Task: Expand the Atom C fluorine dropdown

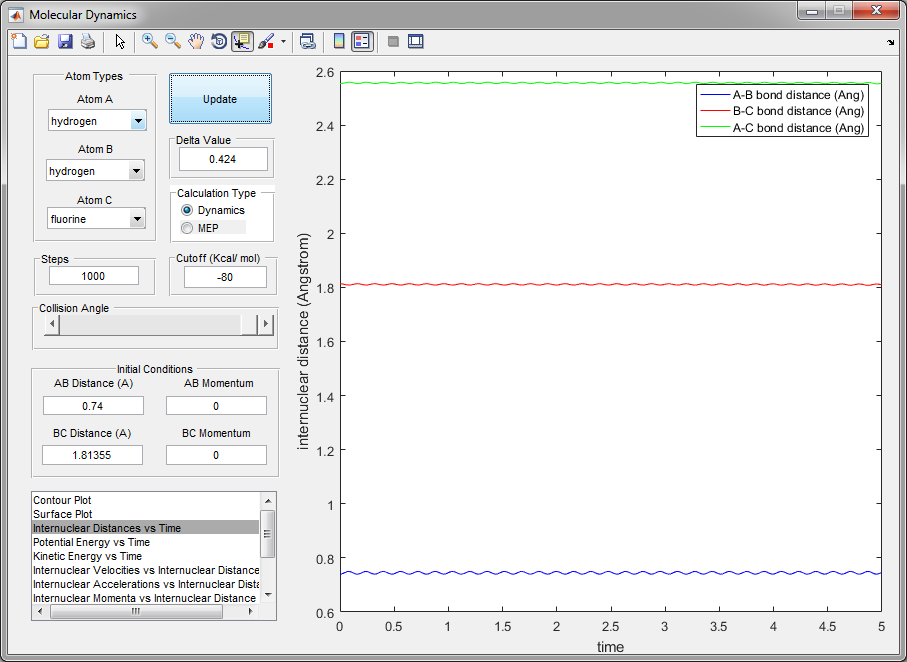Action: pyautogui.click(x=138, y=218)
